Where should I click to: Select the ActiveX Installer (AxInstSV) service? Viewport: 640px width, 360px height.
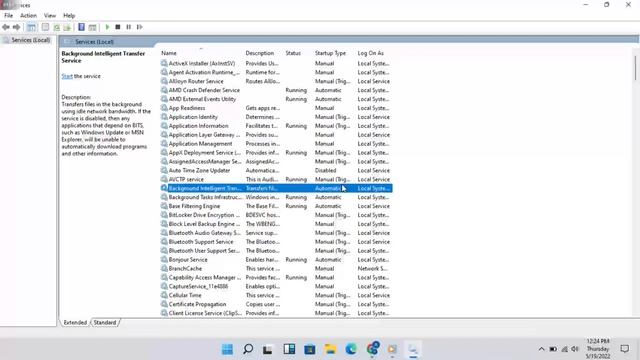point(276,63)
